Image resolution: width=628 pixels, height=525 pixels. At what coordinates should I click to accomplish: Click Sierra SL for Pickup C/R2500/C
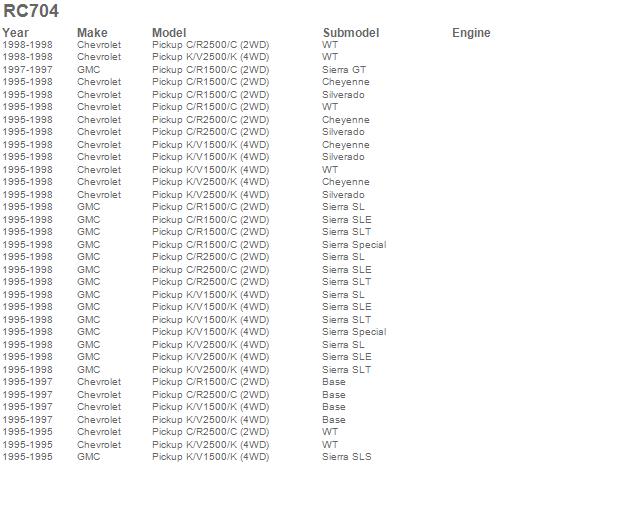coord(343,257)
